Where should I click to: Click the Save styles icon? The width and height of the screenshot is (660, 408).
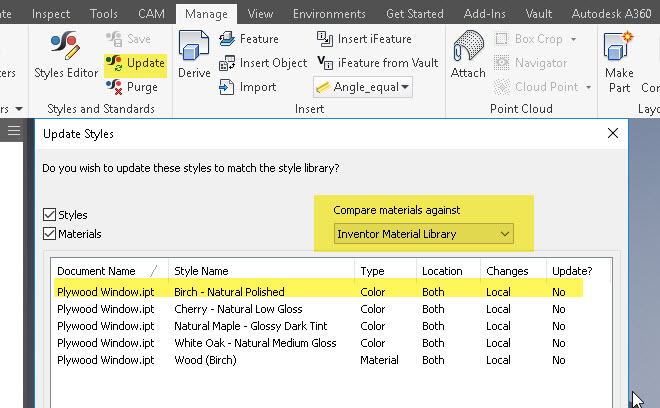coord(114,39)
